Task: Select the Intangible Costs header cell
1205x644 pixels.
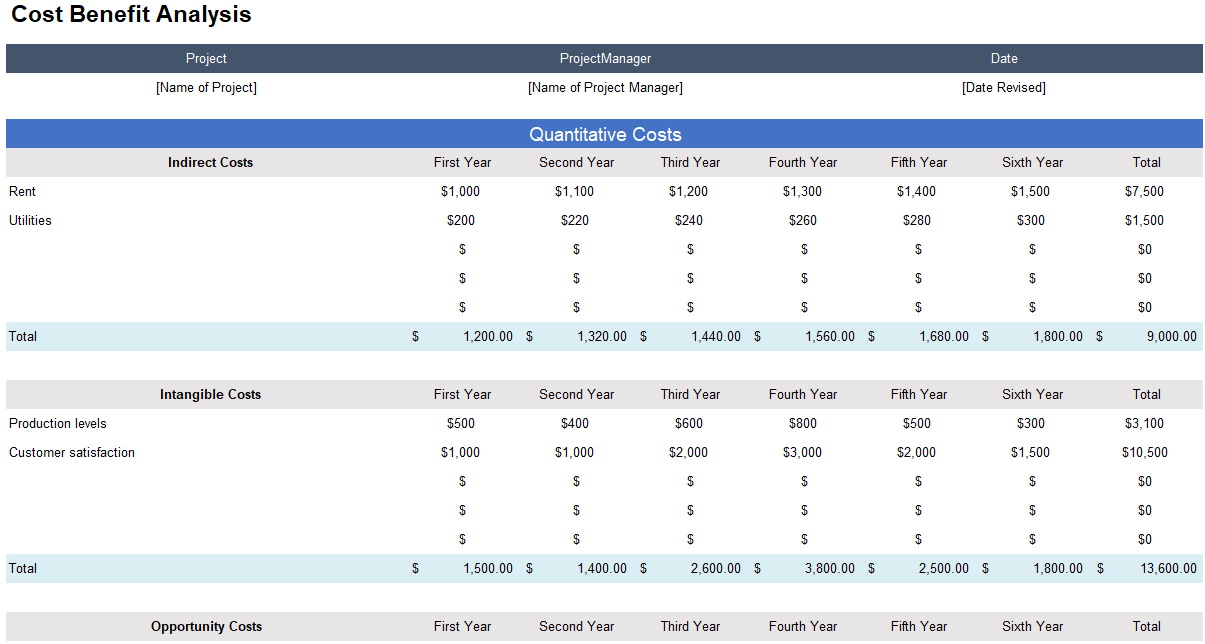Action: (209, 394)
